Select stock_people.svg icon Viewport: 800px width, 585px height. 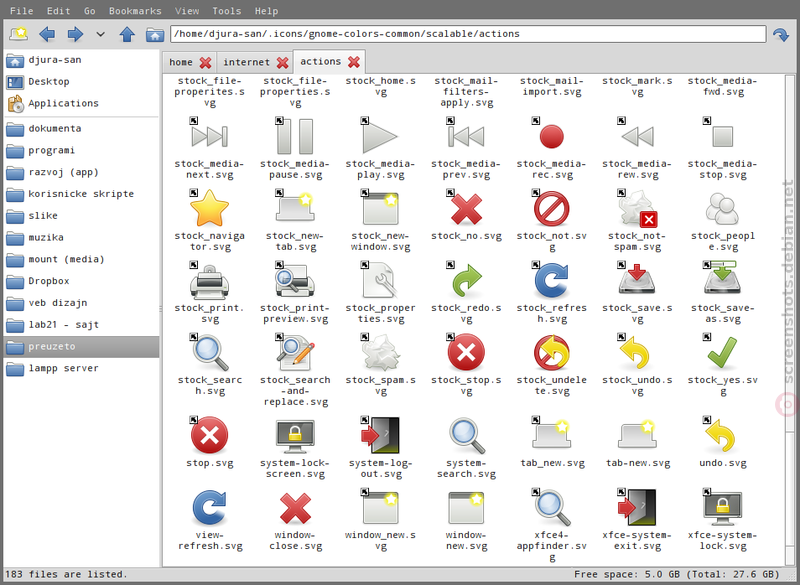[x=722, y=208]
